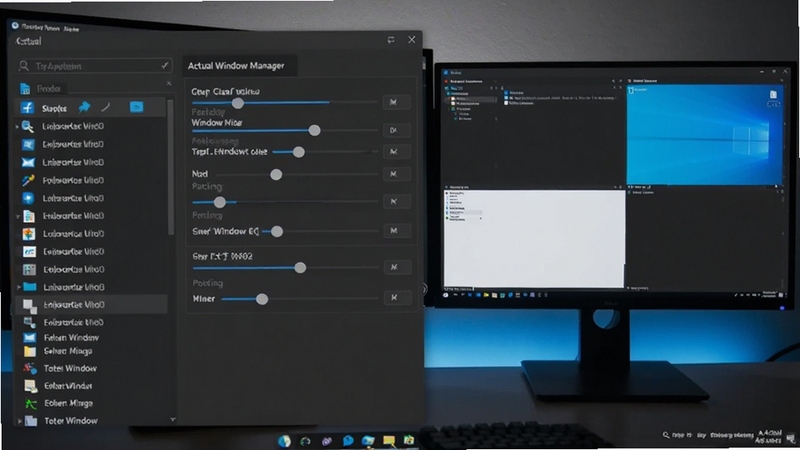Click the topmost slider handle in the settings panel
This screenshot has height=450, width=800.
click(x=238, y=103)
